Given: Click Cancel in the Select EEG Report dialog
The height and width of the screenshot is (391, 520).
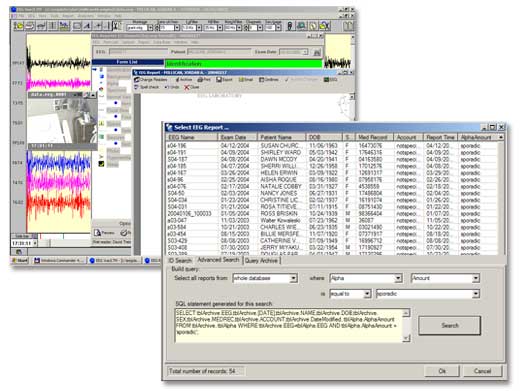Looking at the screenshot, I should 482,371.
